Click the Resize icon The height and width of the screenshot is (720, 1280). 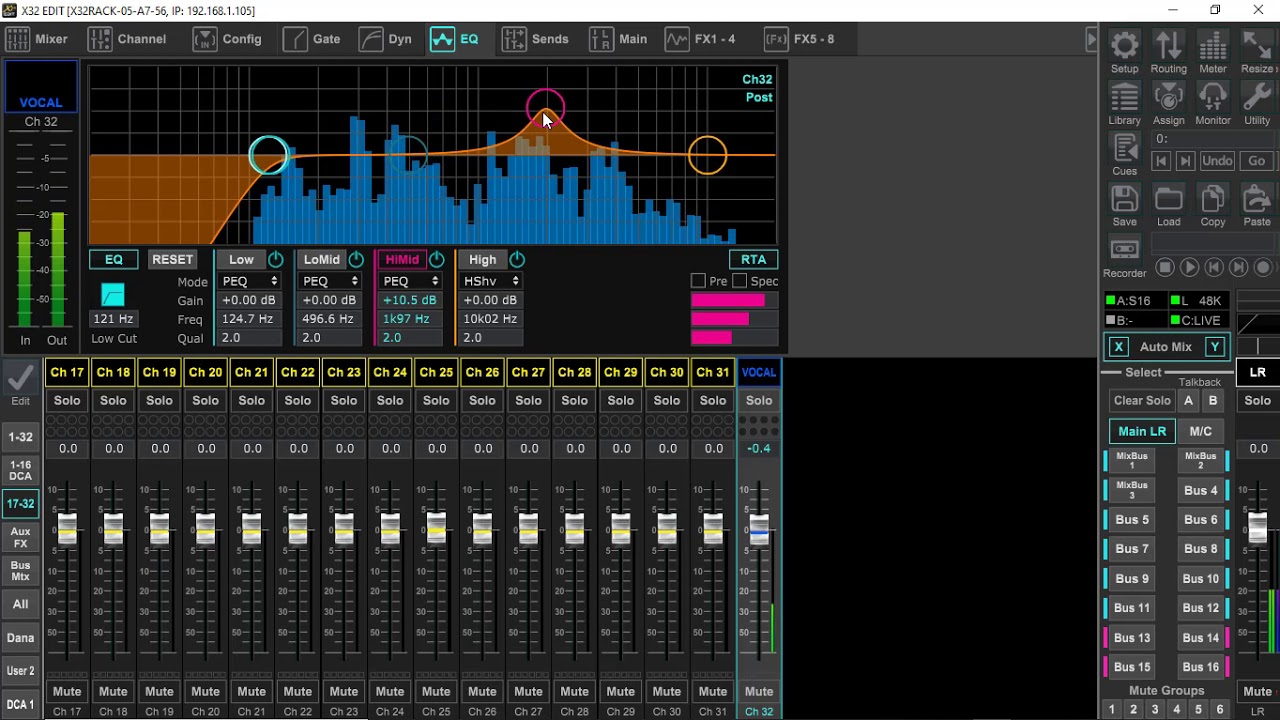[1257, 46]
